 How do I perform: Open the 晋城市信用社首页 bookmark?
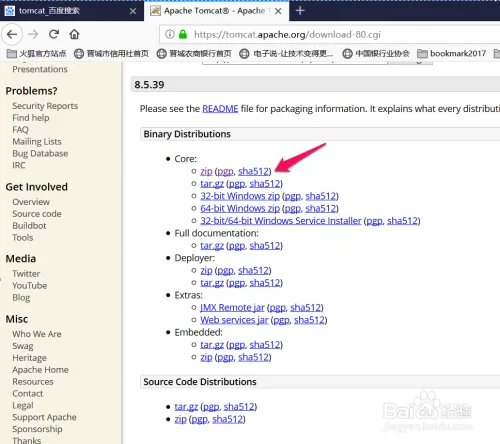pyautogui.click(x=111, y=53)
